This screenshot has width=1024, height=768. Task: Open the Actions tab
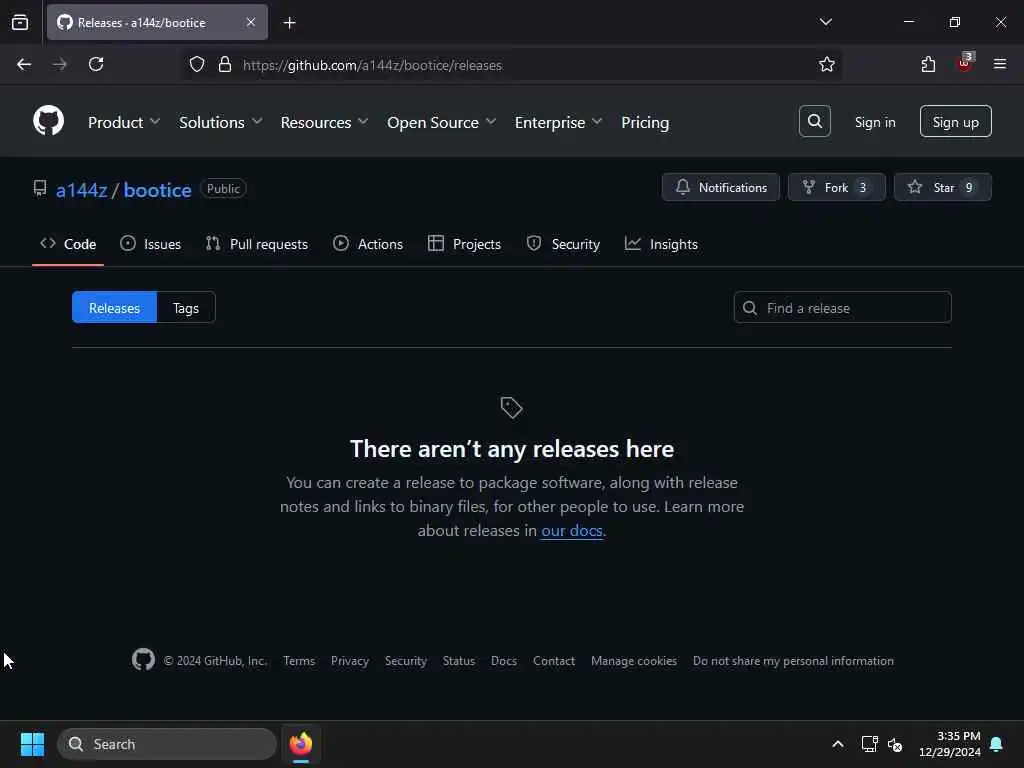coord(368,244)
